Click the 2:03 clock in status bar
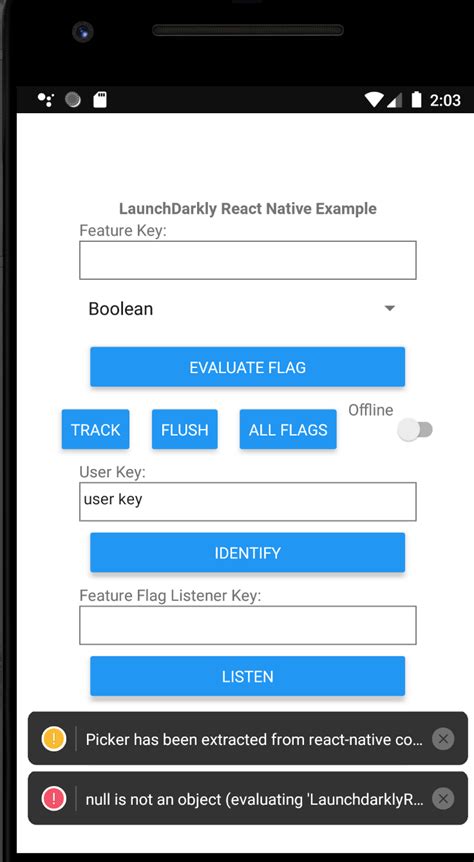 point(445,100)
